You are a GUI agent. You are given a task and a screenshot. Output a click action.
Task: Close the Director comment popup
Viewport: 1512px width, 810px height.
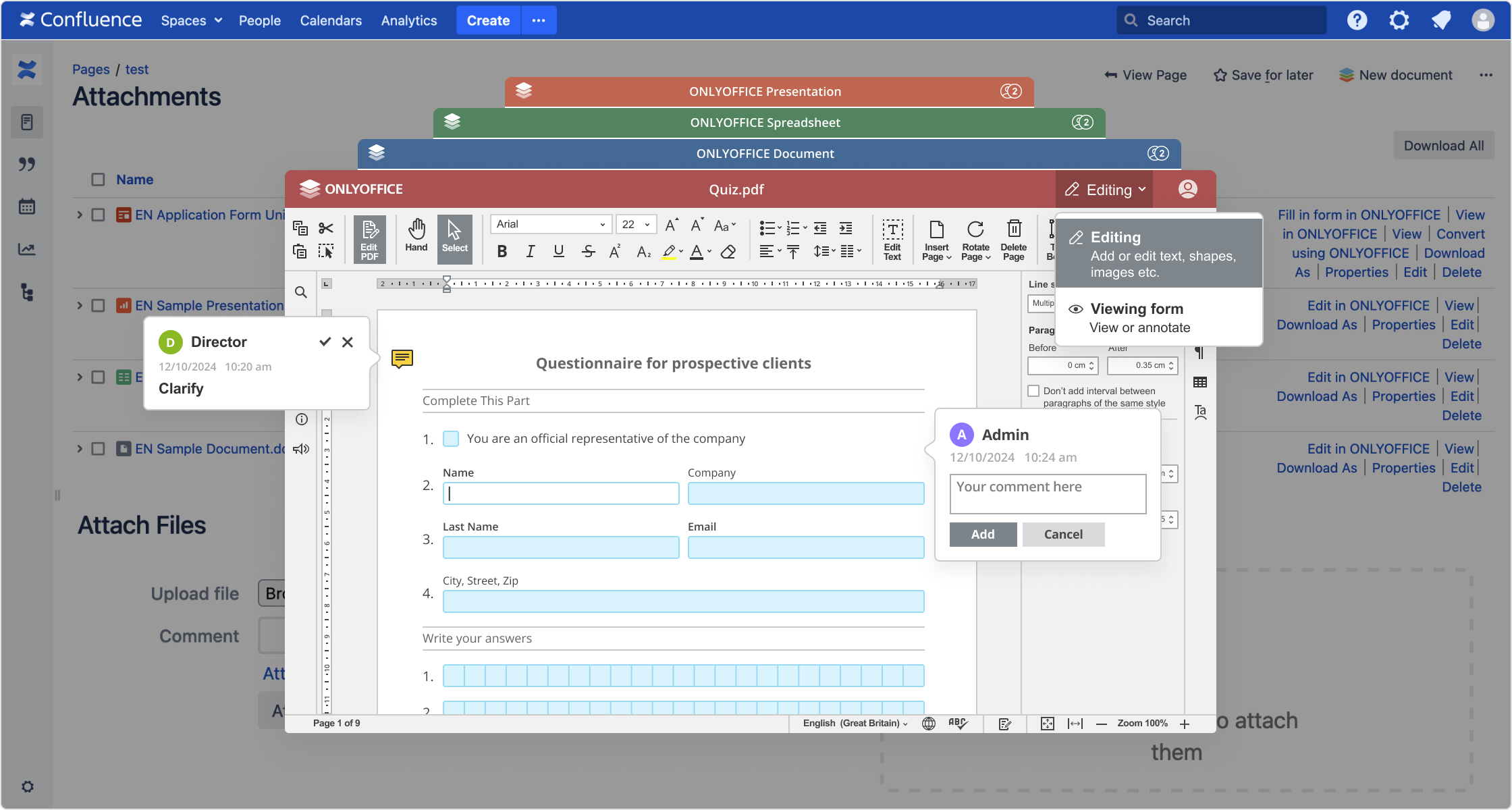348,342
